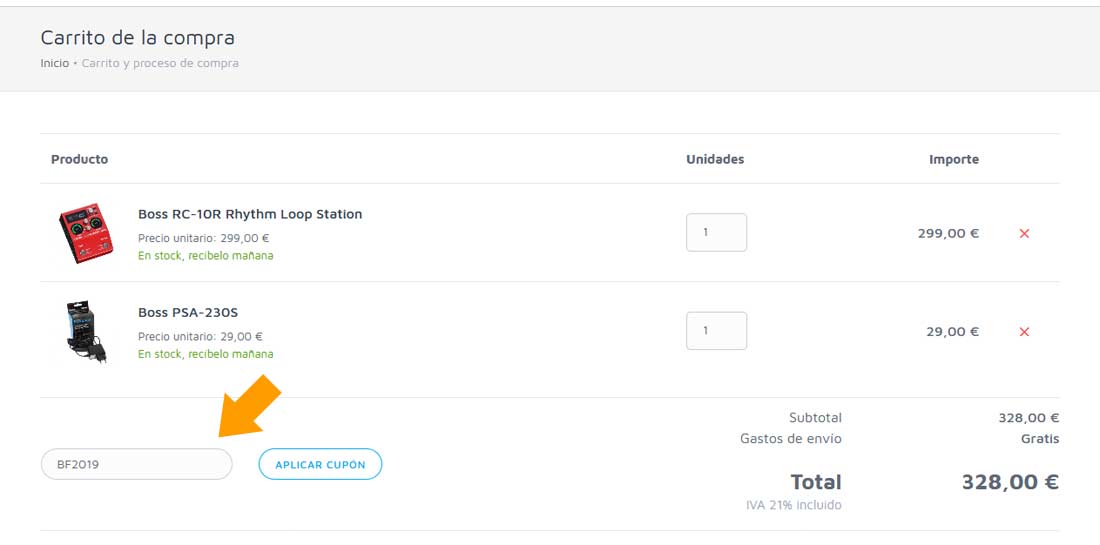Select the 'Carrito y proceso de compra' breadcrumb

click(160, 63)
